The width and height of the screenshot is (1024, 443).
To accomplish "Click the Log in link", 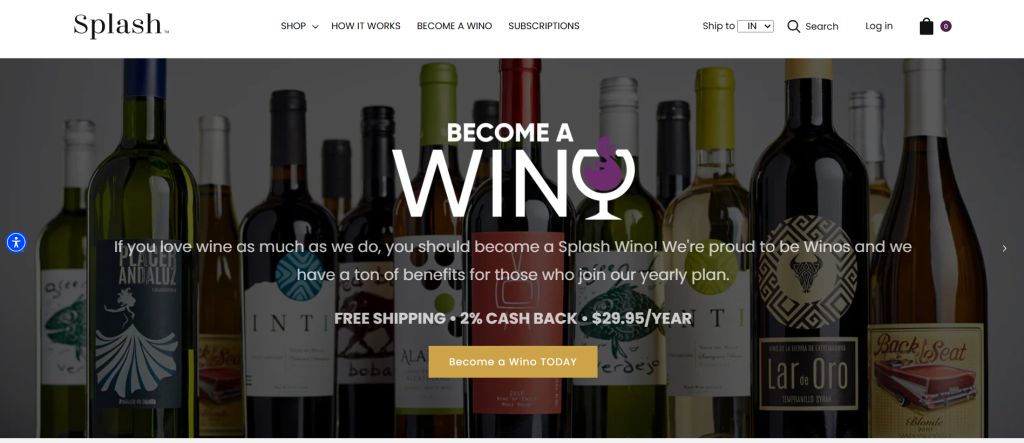I will 879,26.
